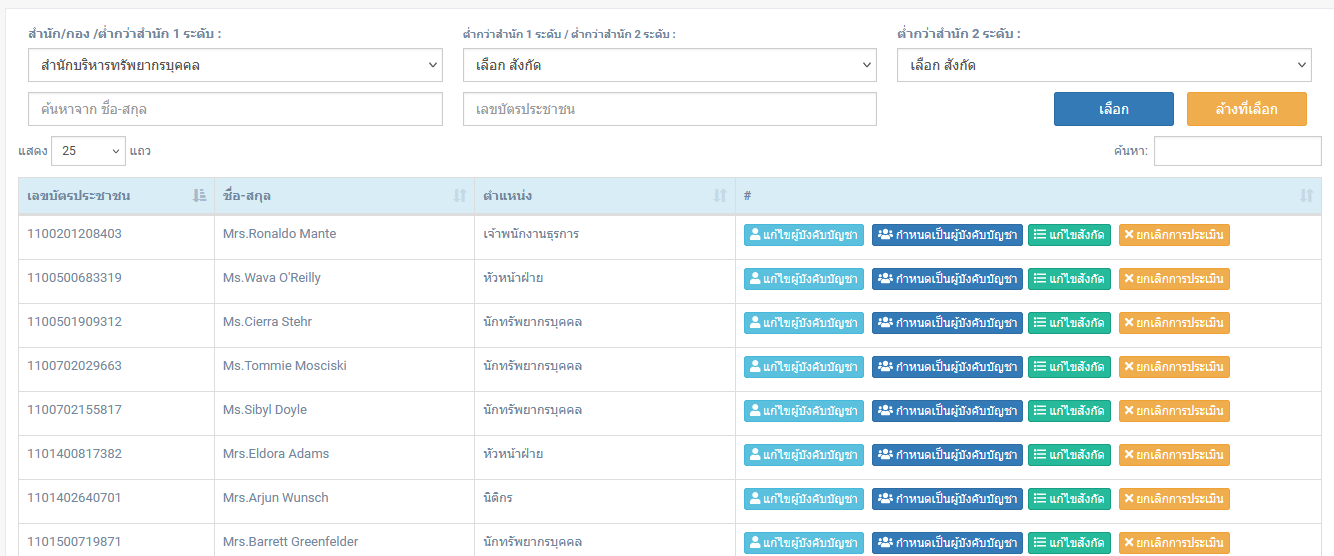Focus the ค้นหา table search box
This screenshot has height=556, width=1334.
pyautogui.click(x=1238, y=151)
